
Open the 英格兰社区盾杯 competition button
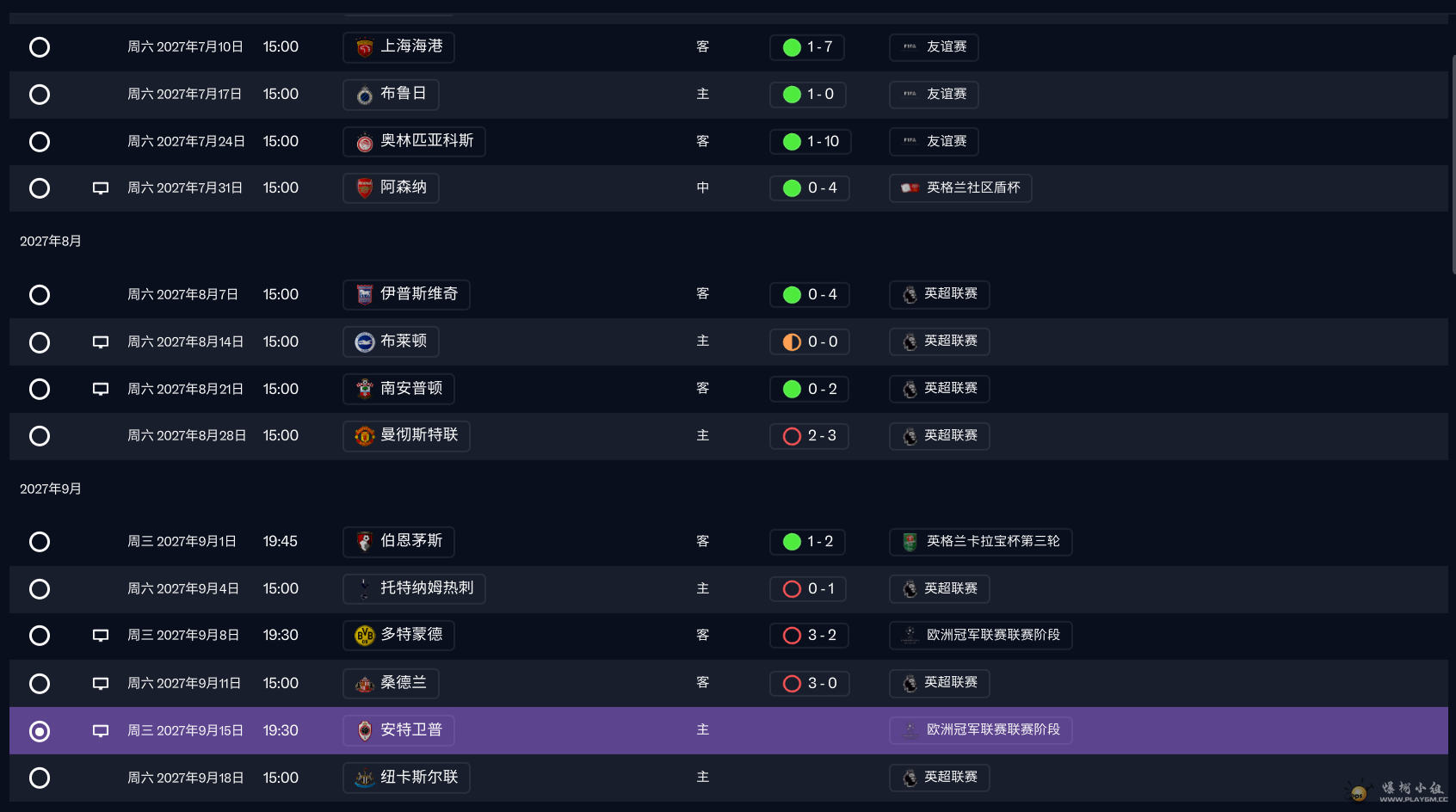pos(960,188)
